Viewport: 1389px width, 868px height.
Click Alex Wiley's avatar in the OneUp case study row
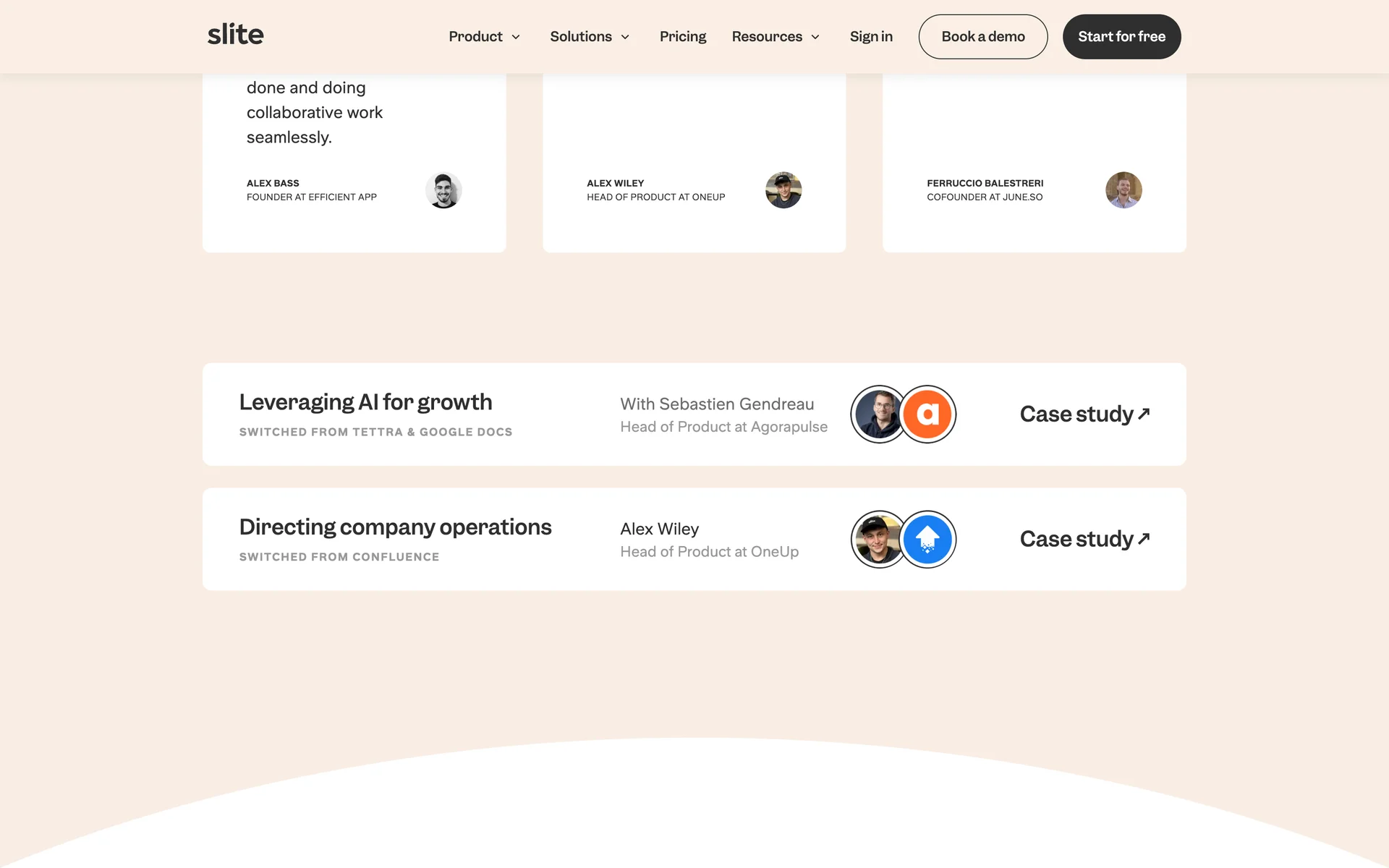877,539
